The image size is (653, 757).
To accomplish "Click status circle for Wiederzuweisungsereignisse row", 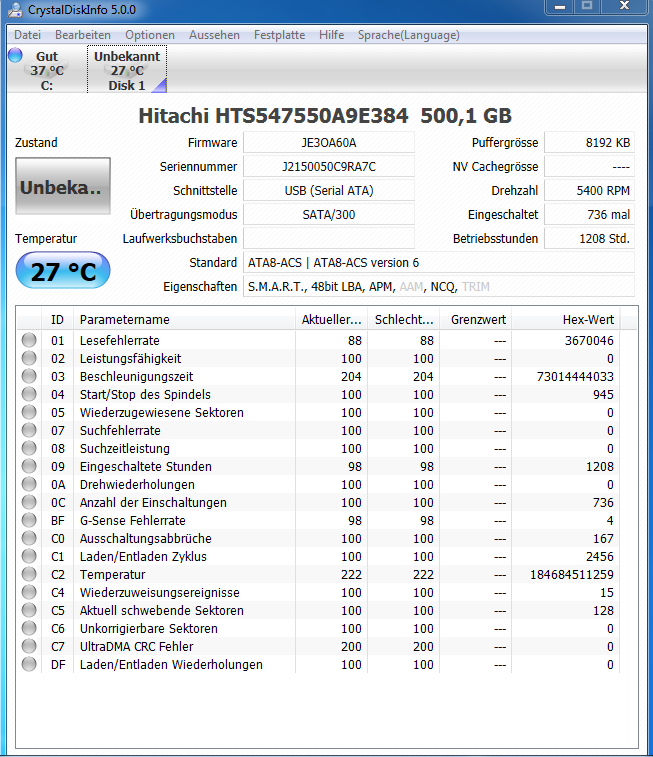I will pos(29,592).
